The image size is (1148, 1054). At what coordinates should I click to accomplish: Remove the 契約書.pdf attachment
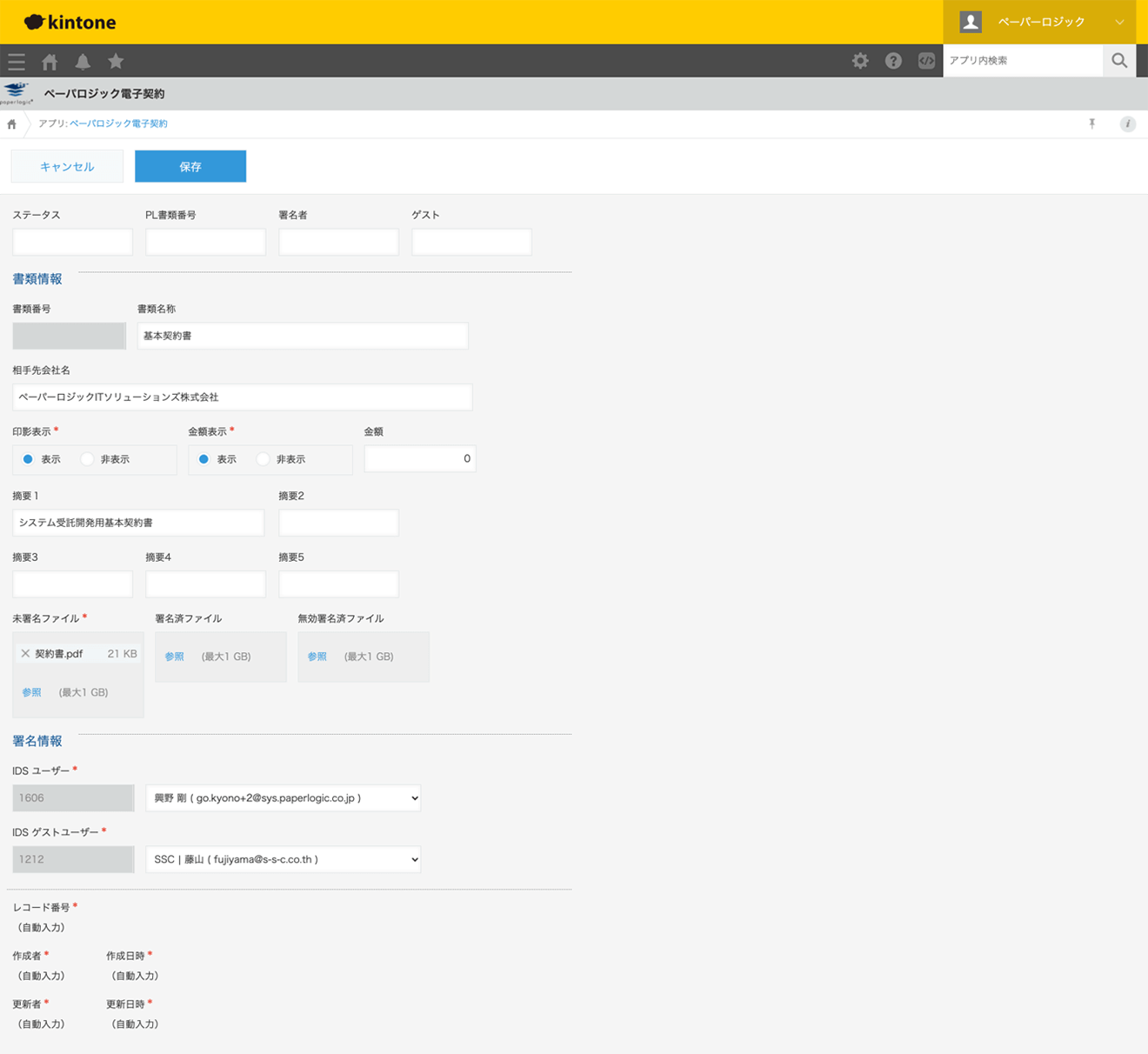[x=25, y=654]
